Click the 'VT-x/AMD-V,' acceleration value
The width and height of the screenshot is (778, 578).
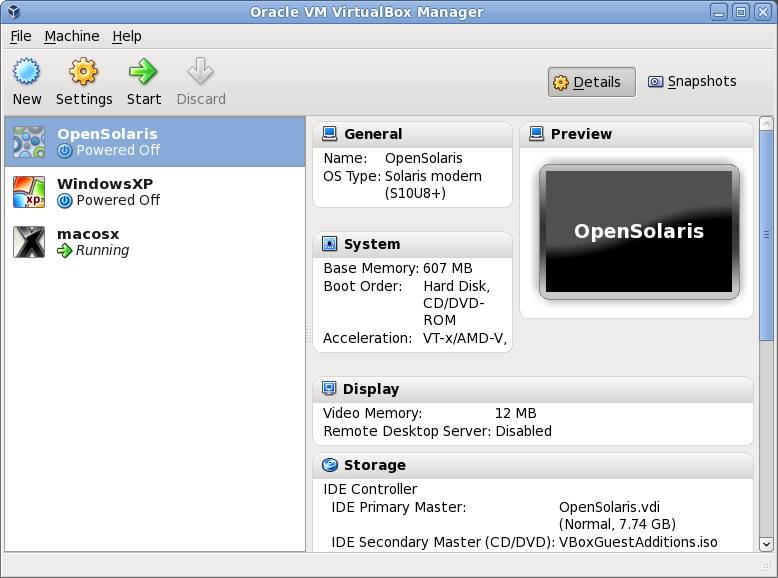pyautogui.click(x=464, y=338)
